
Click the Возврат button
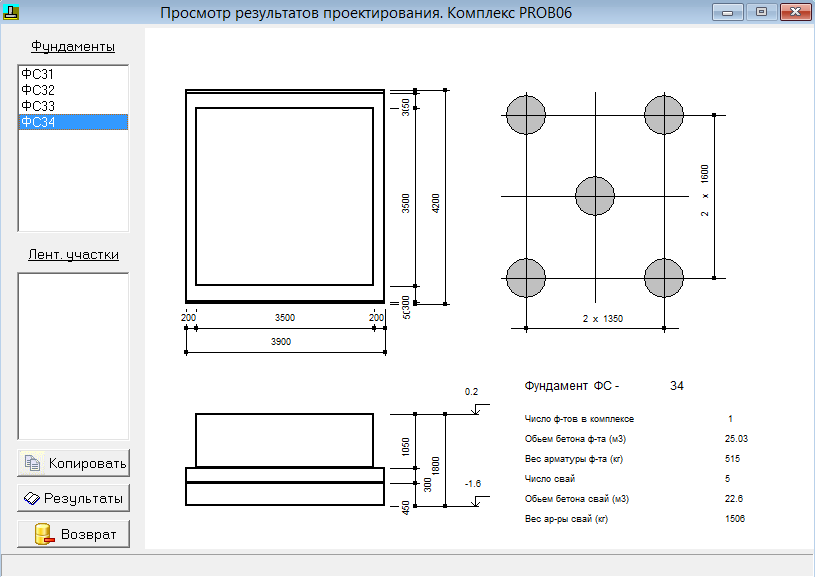coord(73,534)
